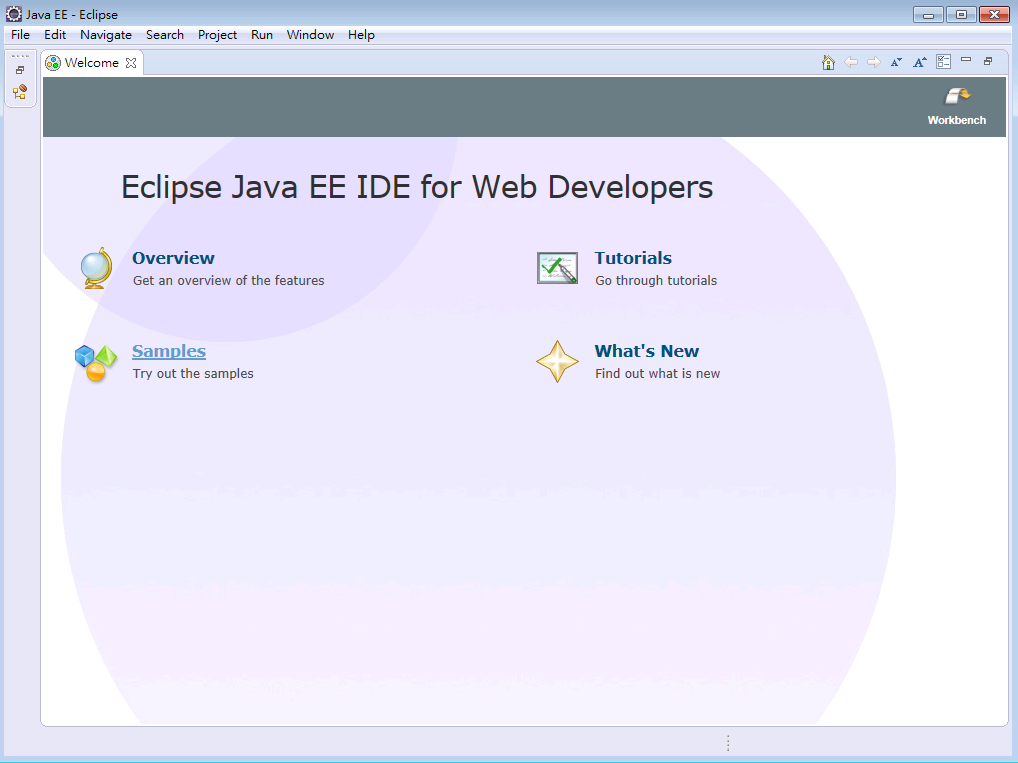Open the Samples shapes icon
The image size is (1018, 763).
coord(95,362)
